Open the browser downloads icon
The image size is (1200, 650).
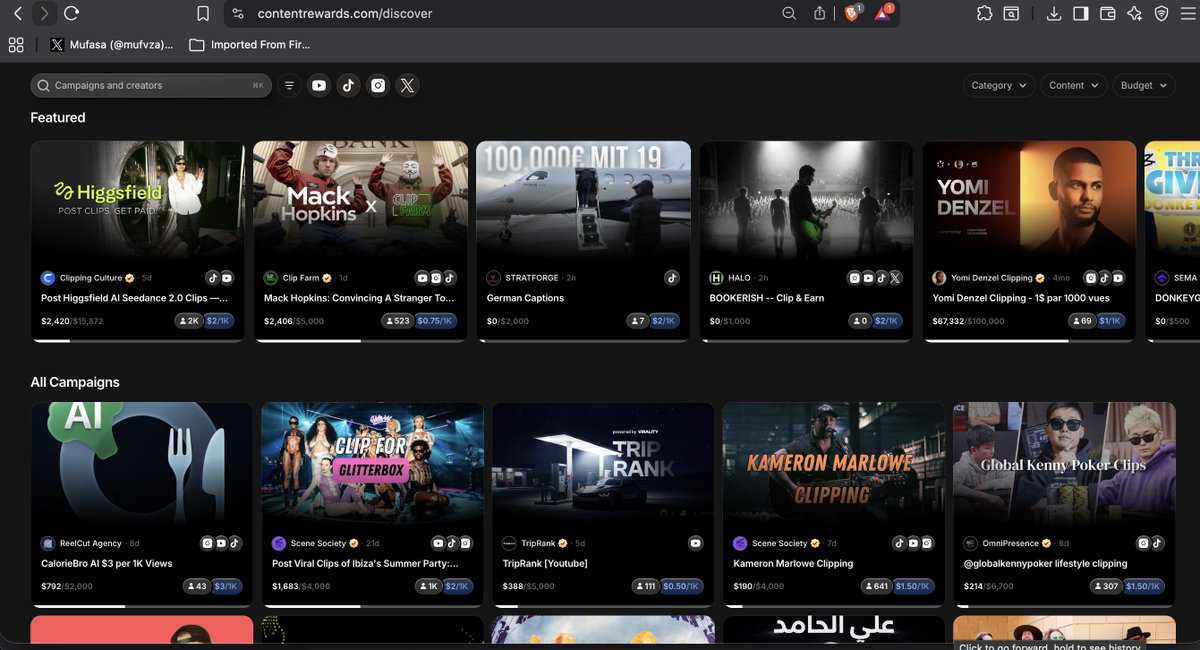tap(1053, 14)
